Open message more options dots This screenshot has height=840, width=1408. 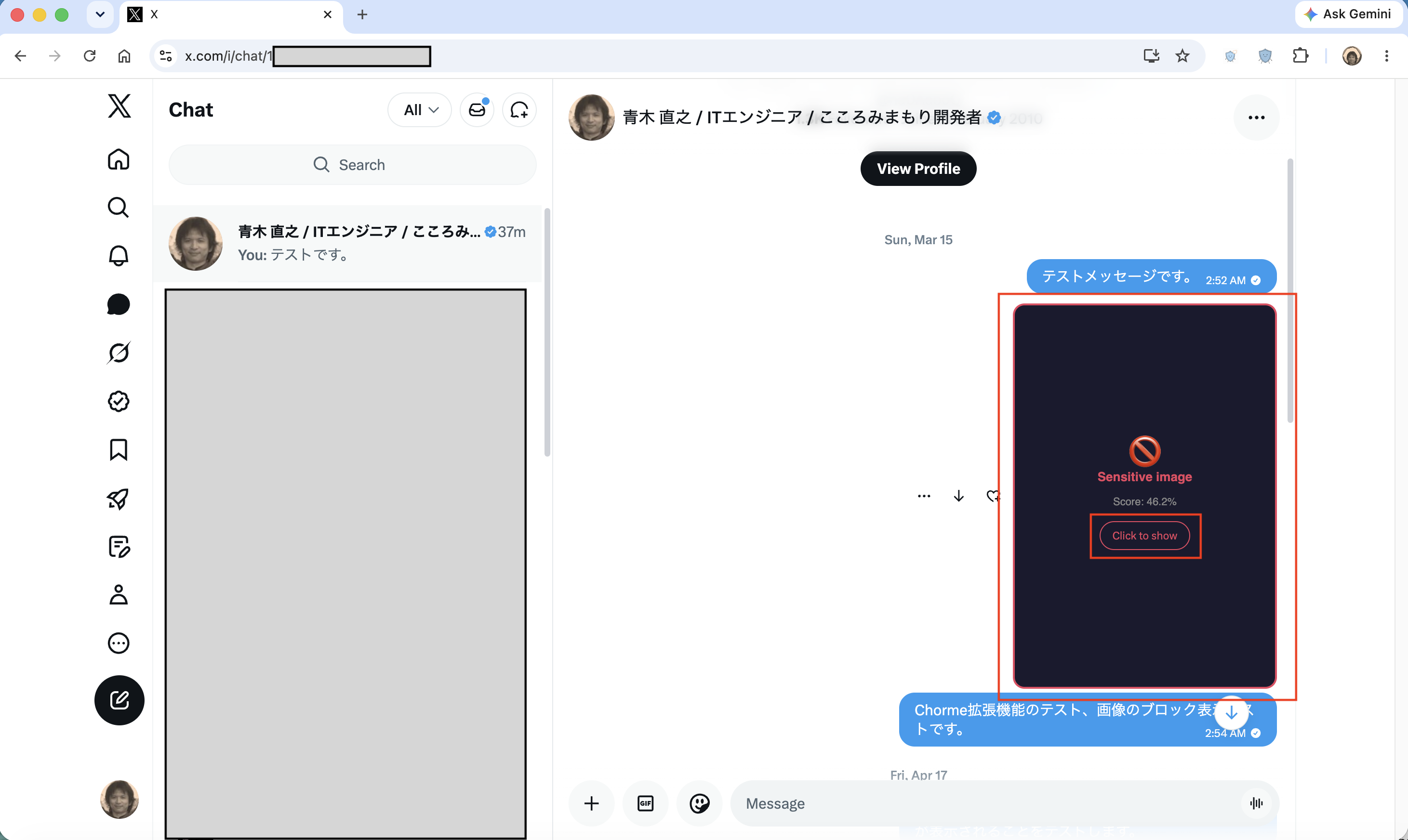coord(924,496)
